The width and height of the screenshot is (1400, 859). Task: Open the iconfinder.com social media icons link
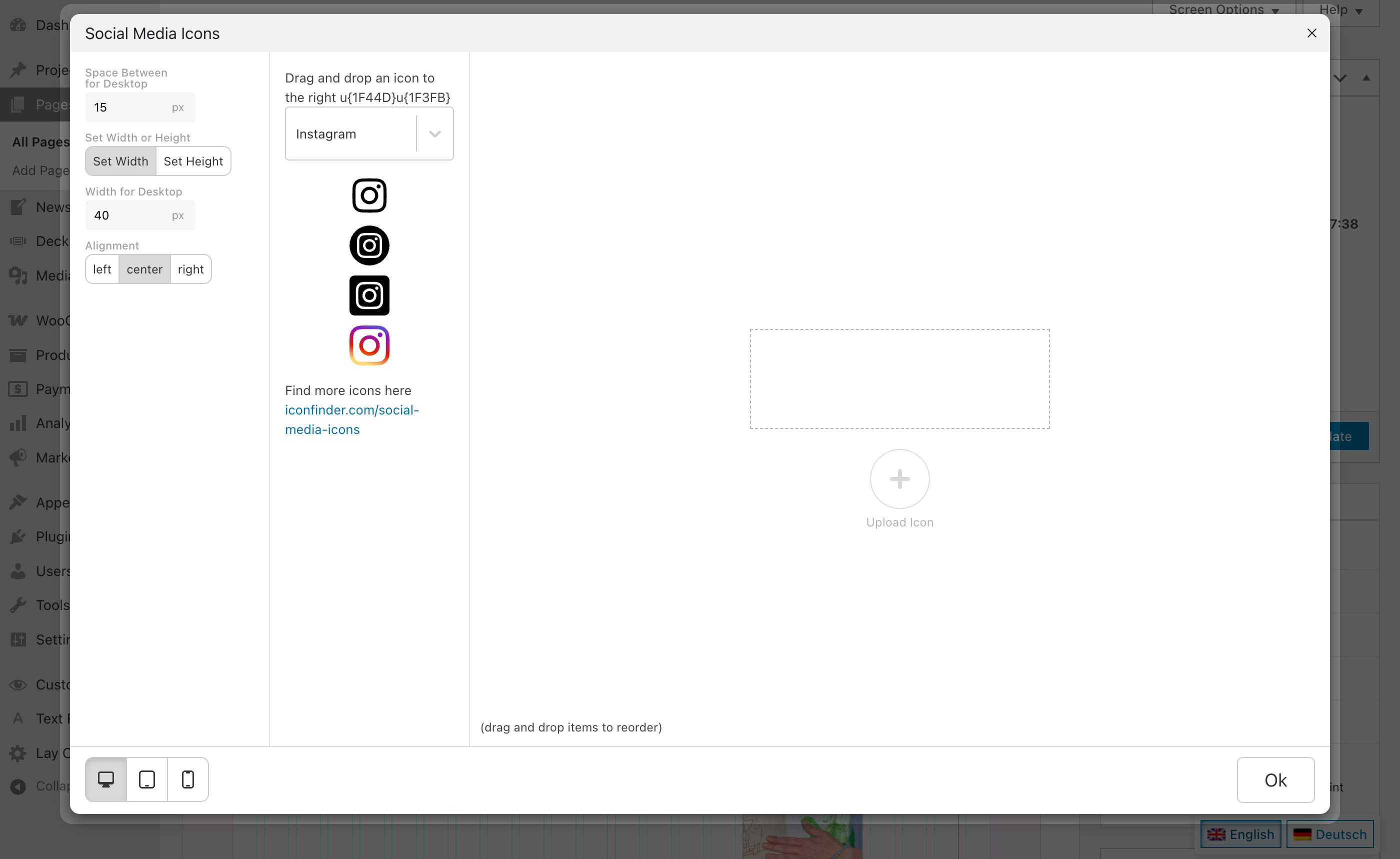[x=351, y=420]
